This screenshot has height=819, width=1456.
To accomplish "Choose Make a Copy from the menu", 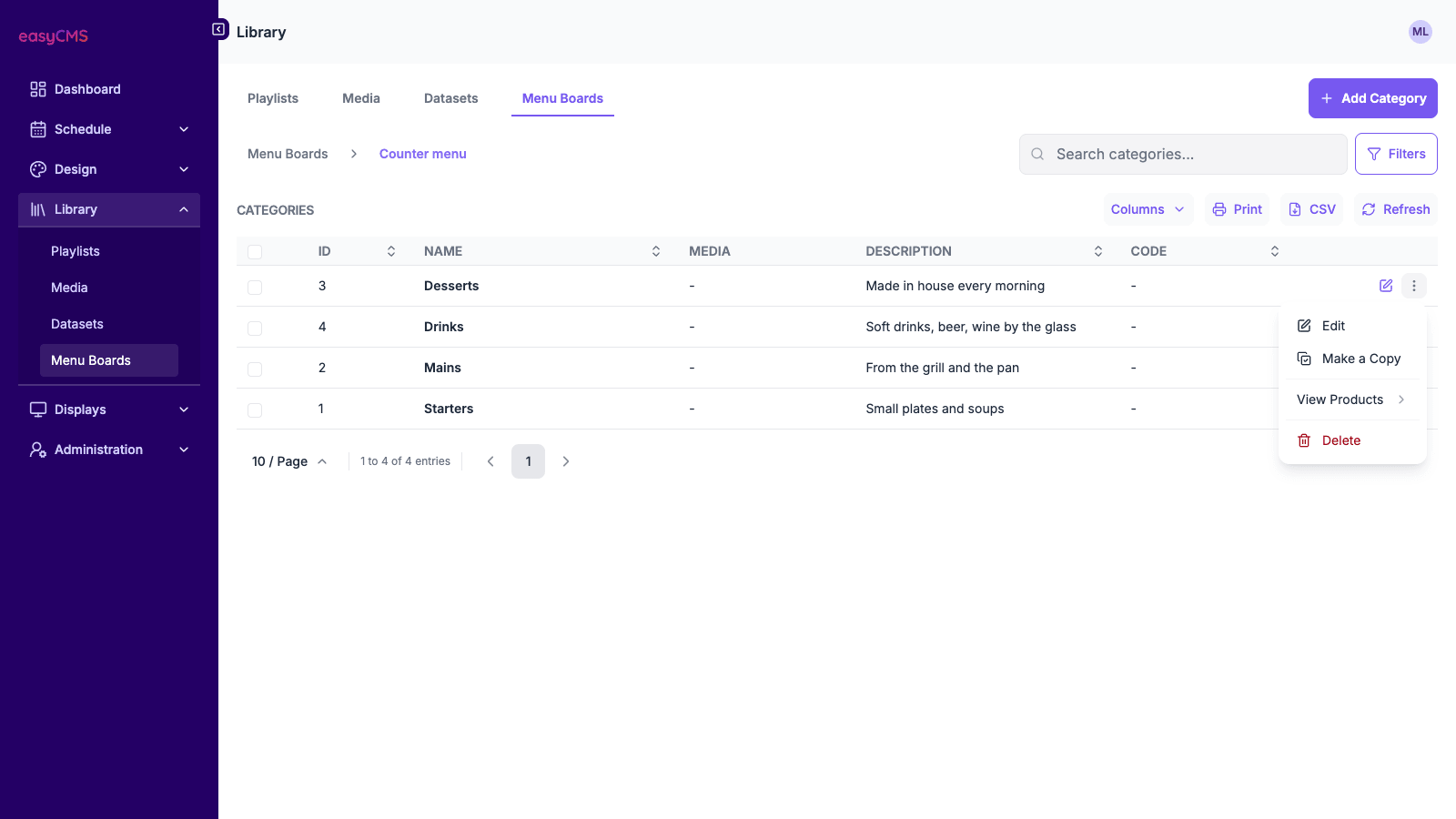I will click(x=1352, y=359).
